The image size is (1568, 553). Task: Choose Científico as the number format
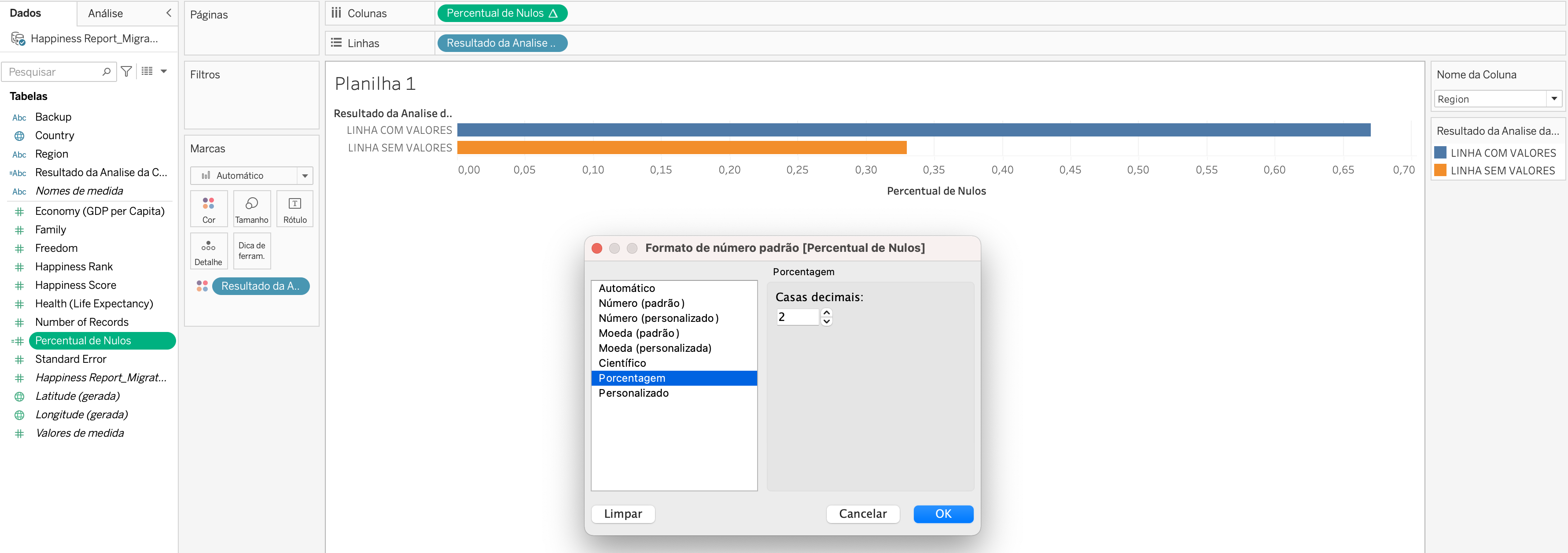click(x=622, y=362)
